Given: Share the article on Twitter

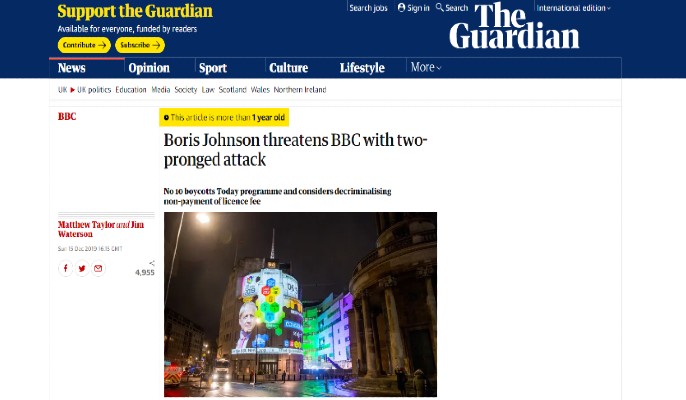Looking at the screenshot, I should [x=82, y=268].
